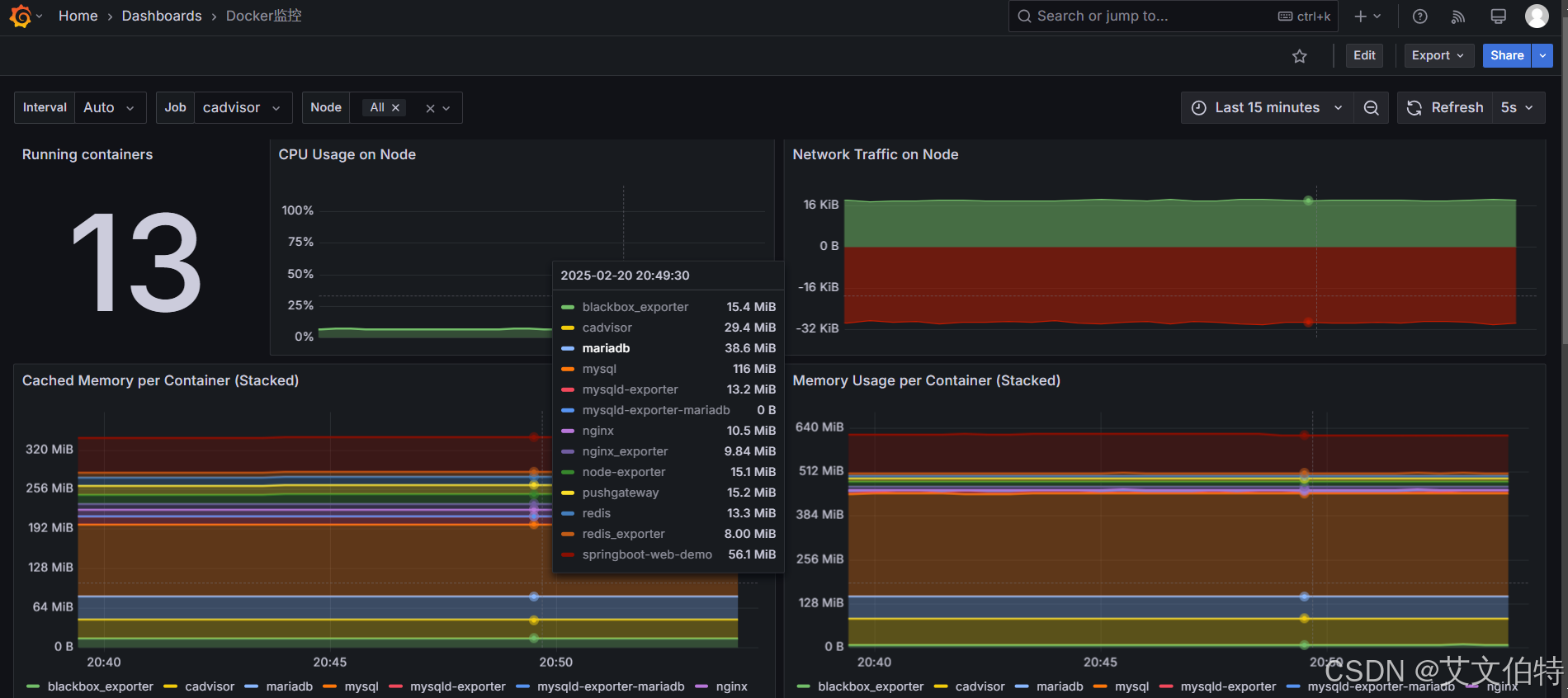This screenshot has height=698, width=1568.
Task: Click the monitor kiosk mode icon
Action: pos(1499,17)
